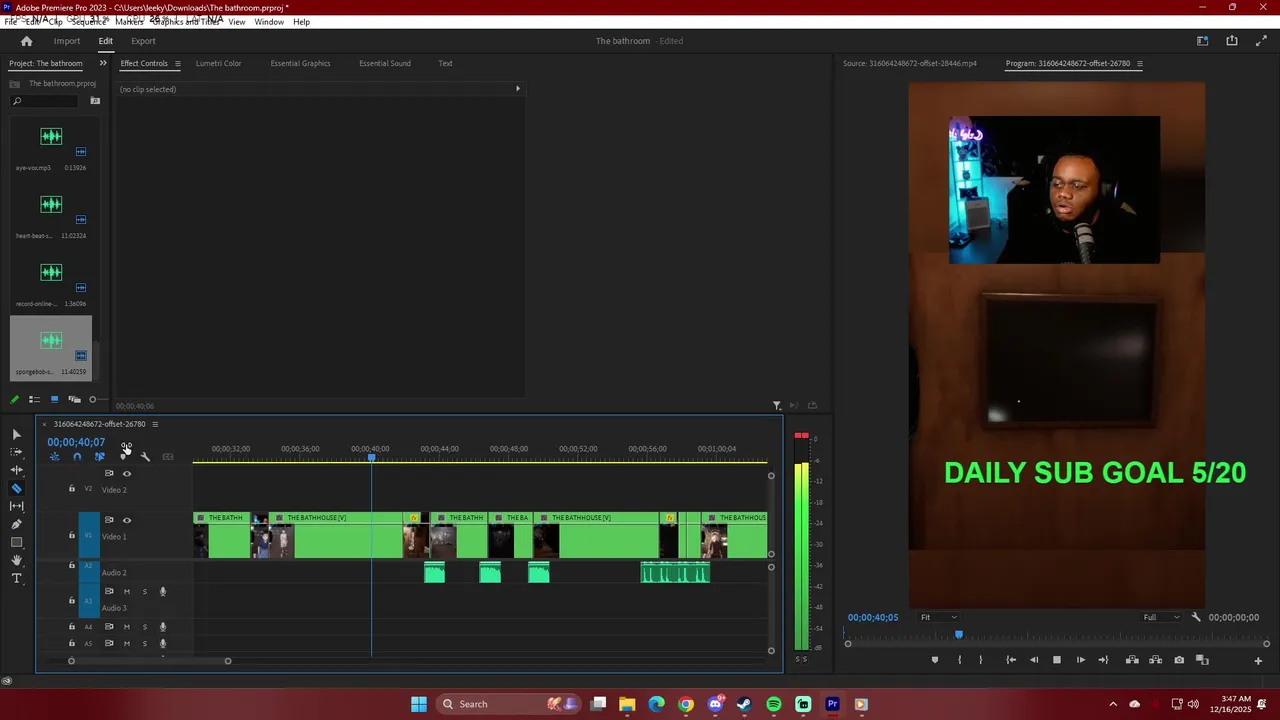Step back one frame

pos(1033,660)
